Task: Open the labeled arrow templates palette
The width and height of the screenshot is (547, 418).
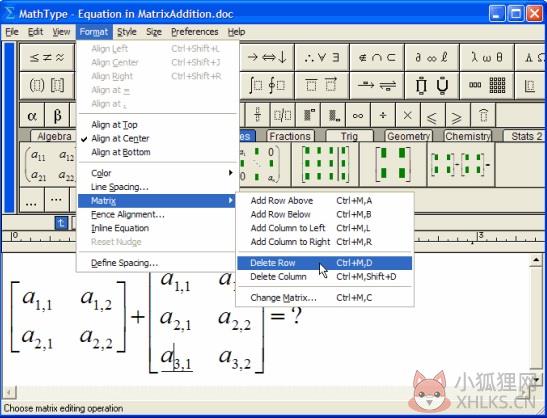Action: (377, 85)
